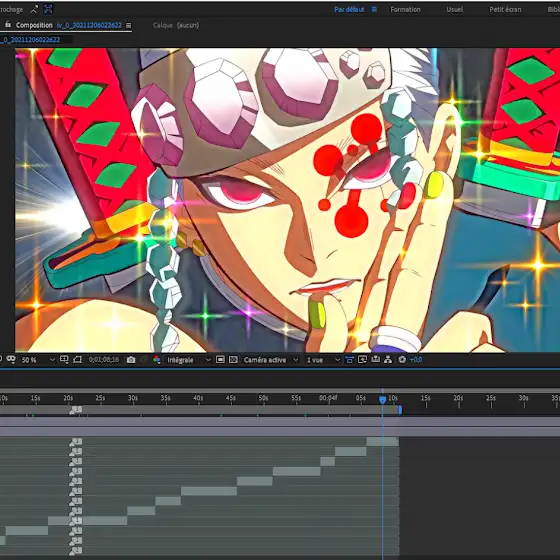Viewport: 560px width, 560px height.
Task: Open the Caméra active view dropdown
Action: tap(270, 360)
